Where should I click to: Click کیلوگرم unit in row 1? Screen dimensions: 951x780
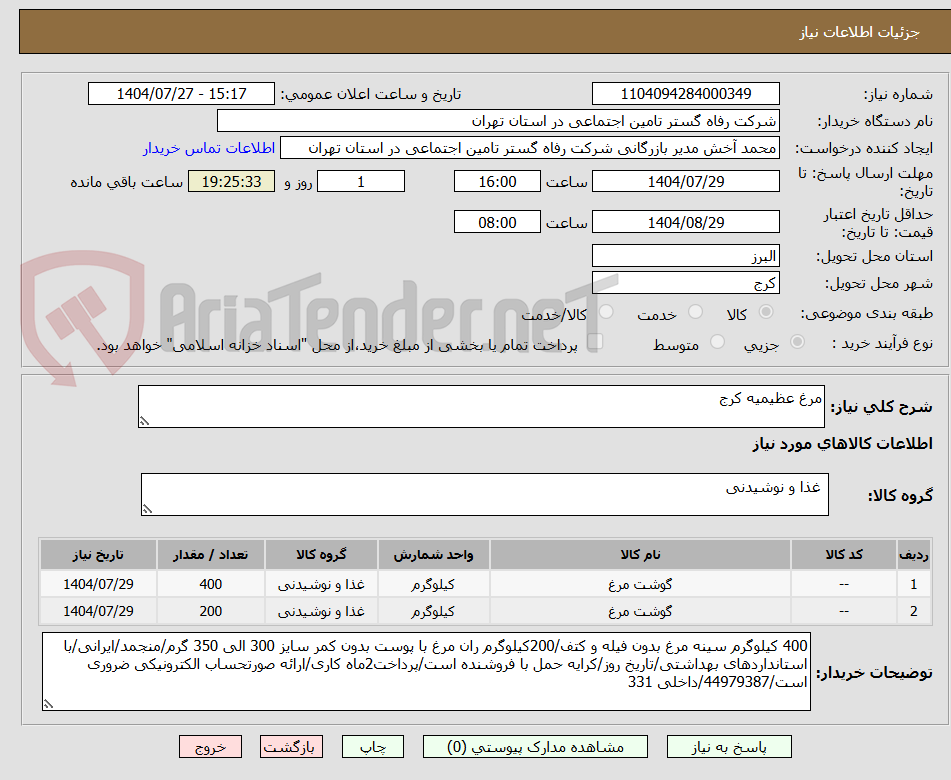[433, 584]
